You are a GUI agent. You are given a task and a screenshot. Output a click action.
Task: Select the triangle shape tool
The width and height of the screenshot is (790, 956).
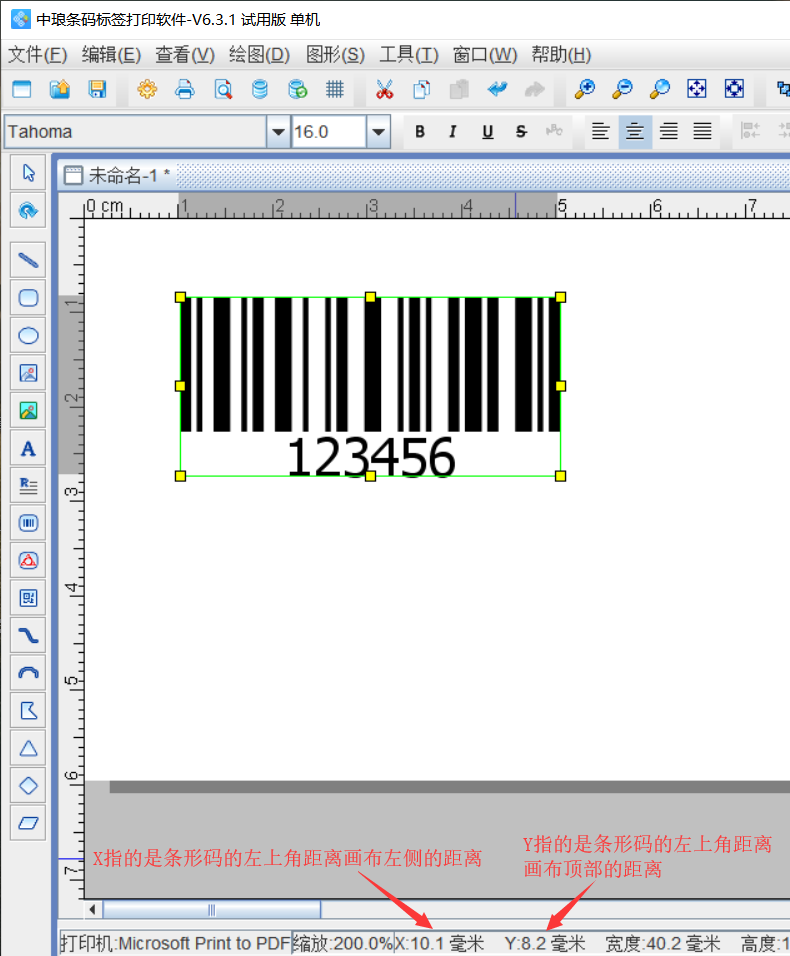point(28,748)
